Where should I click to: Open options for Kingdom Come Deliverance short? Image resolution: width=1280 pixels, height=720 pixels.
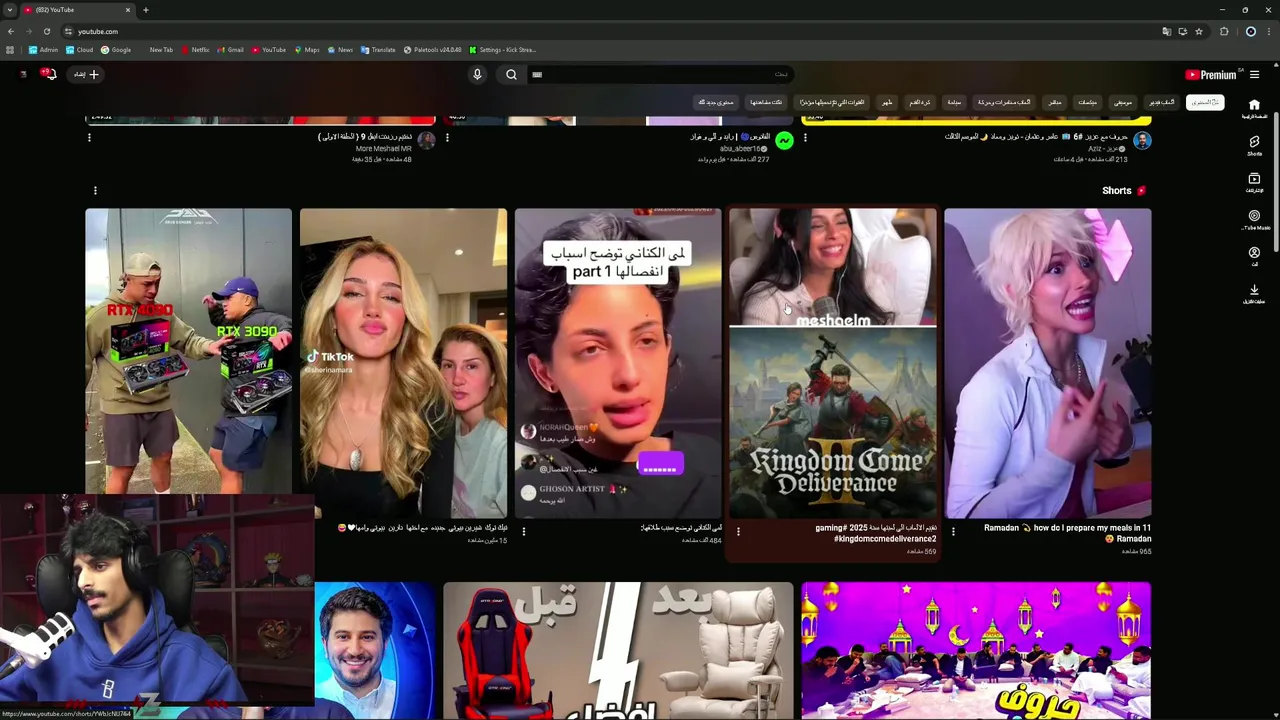coord(738,532)
